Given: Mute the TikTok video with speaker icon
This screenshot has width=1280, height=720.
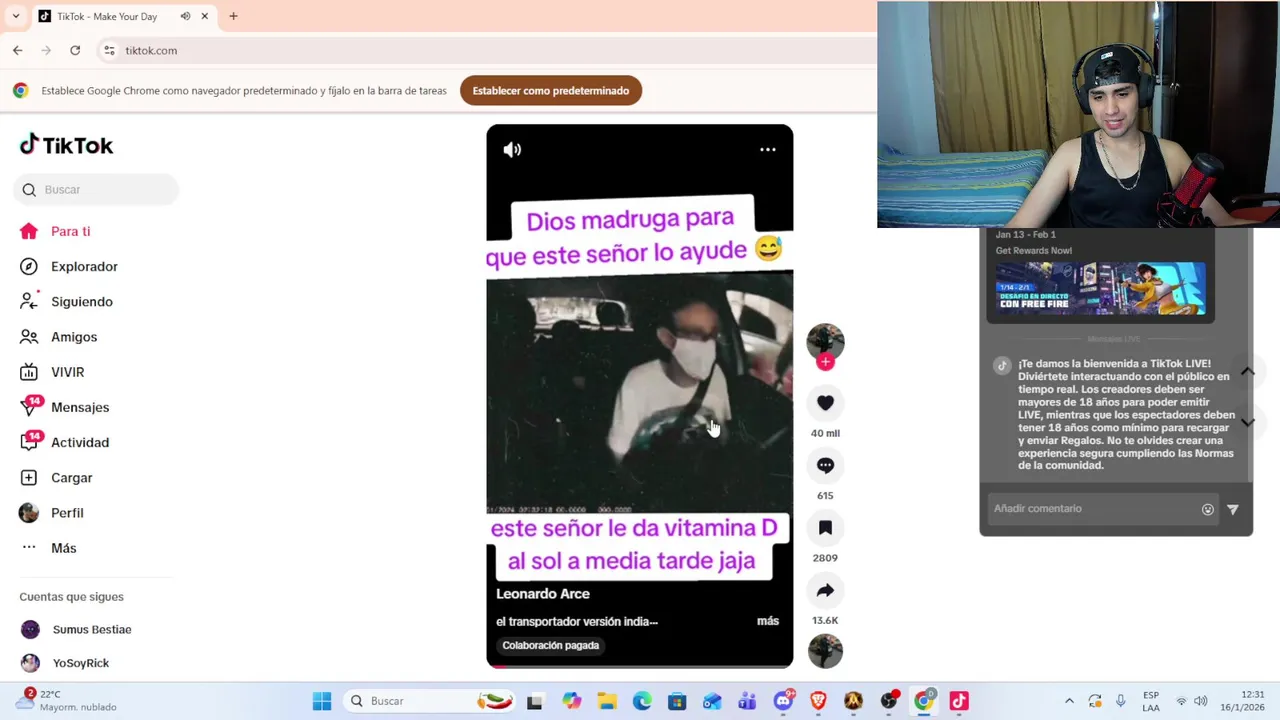Looking at the screenshot, I should pos(512,150).
